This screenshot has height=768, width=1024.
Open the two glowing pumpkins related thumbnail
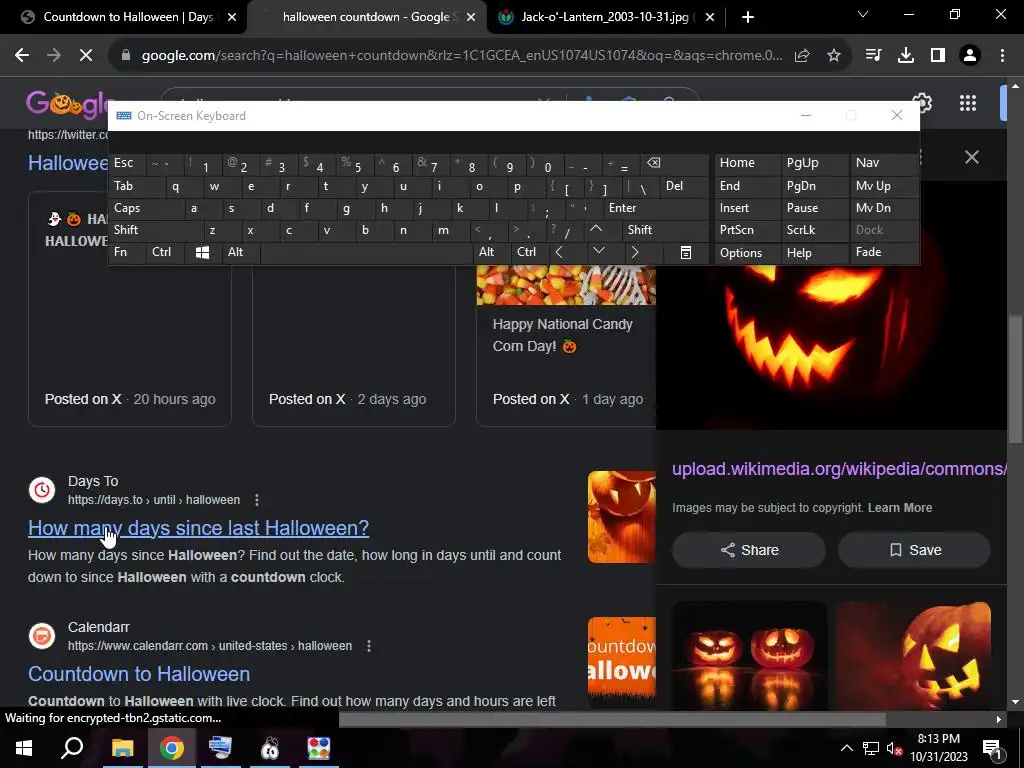(x=750, y=654)
